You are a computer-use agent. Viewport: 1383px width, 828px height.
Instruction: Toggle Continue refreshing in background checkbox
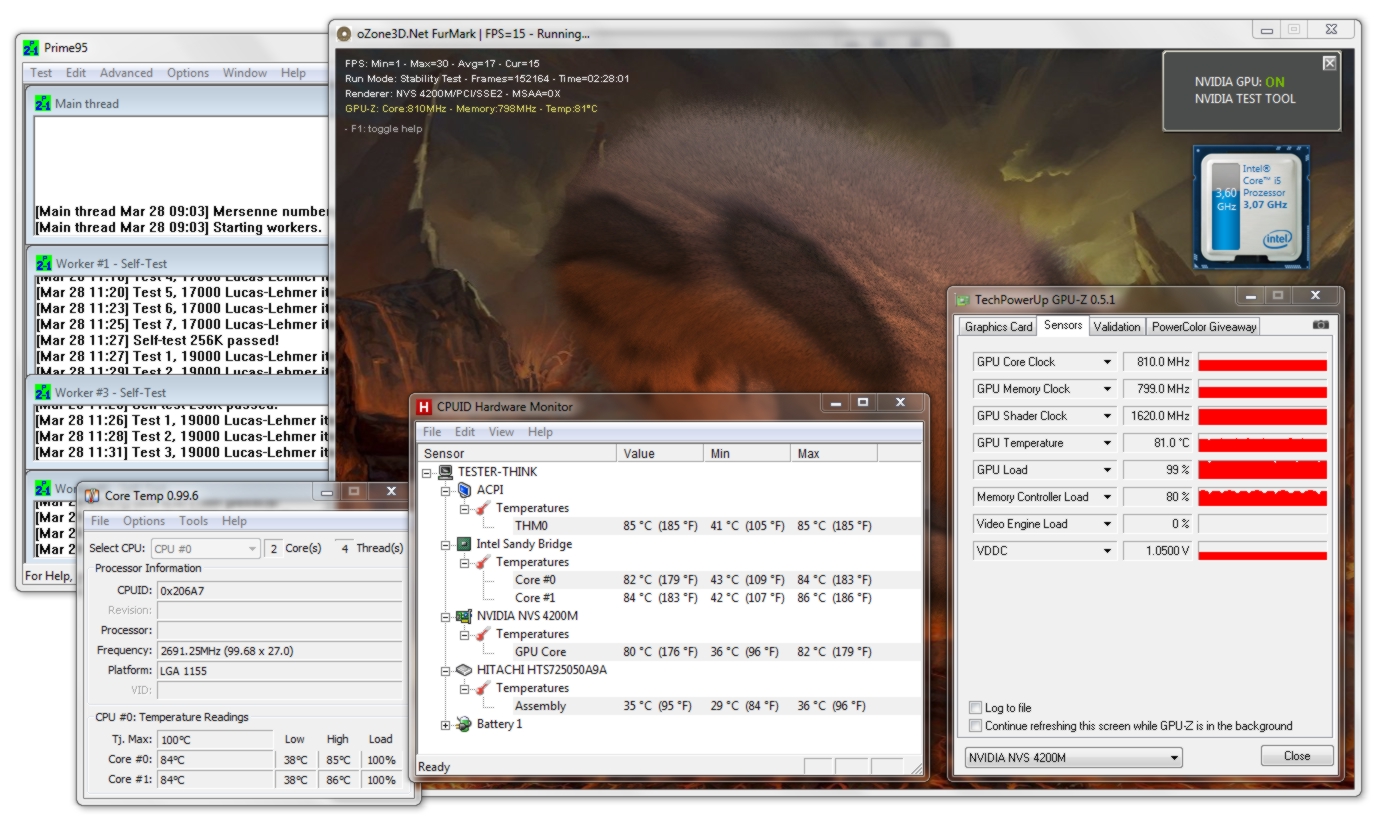[976, 726]
